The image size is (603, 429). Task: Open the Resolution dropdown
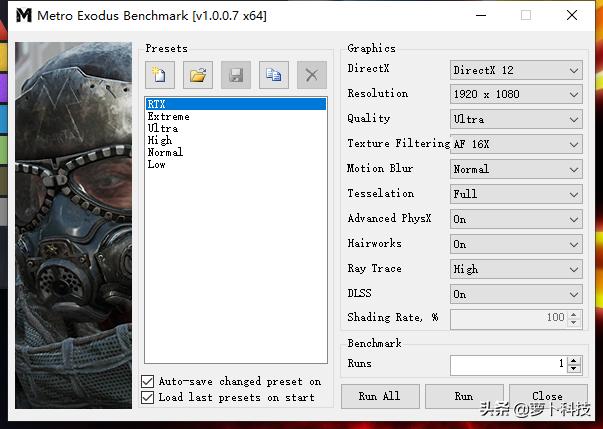[516, 94]
